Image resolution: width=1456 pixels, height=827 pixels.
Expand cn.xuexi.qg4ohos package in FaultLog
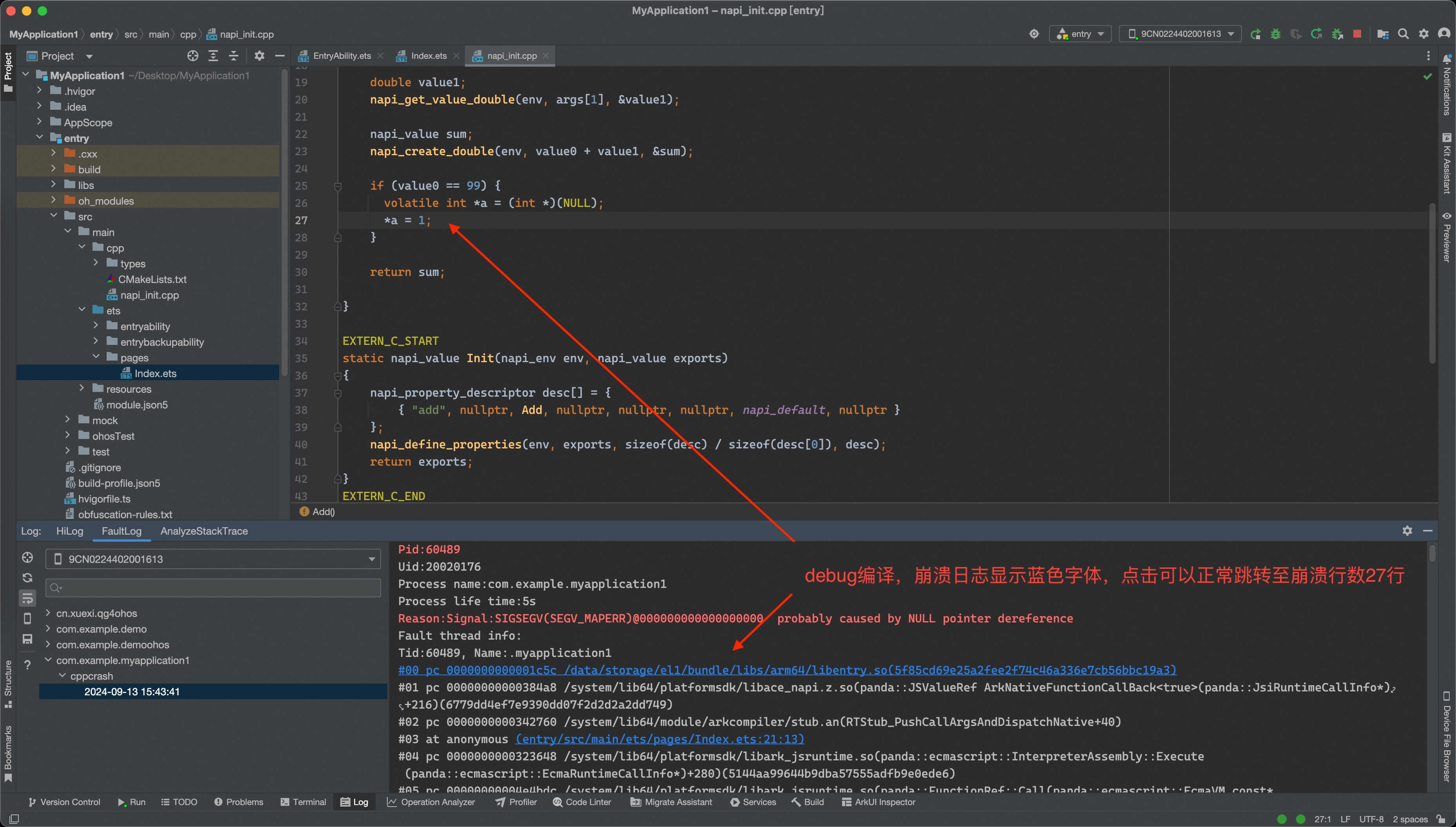[x=48, y=613]
